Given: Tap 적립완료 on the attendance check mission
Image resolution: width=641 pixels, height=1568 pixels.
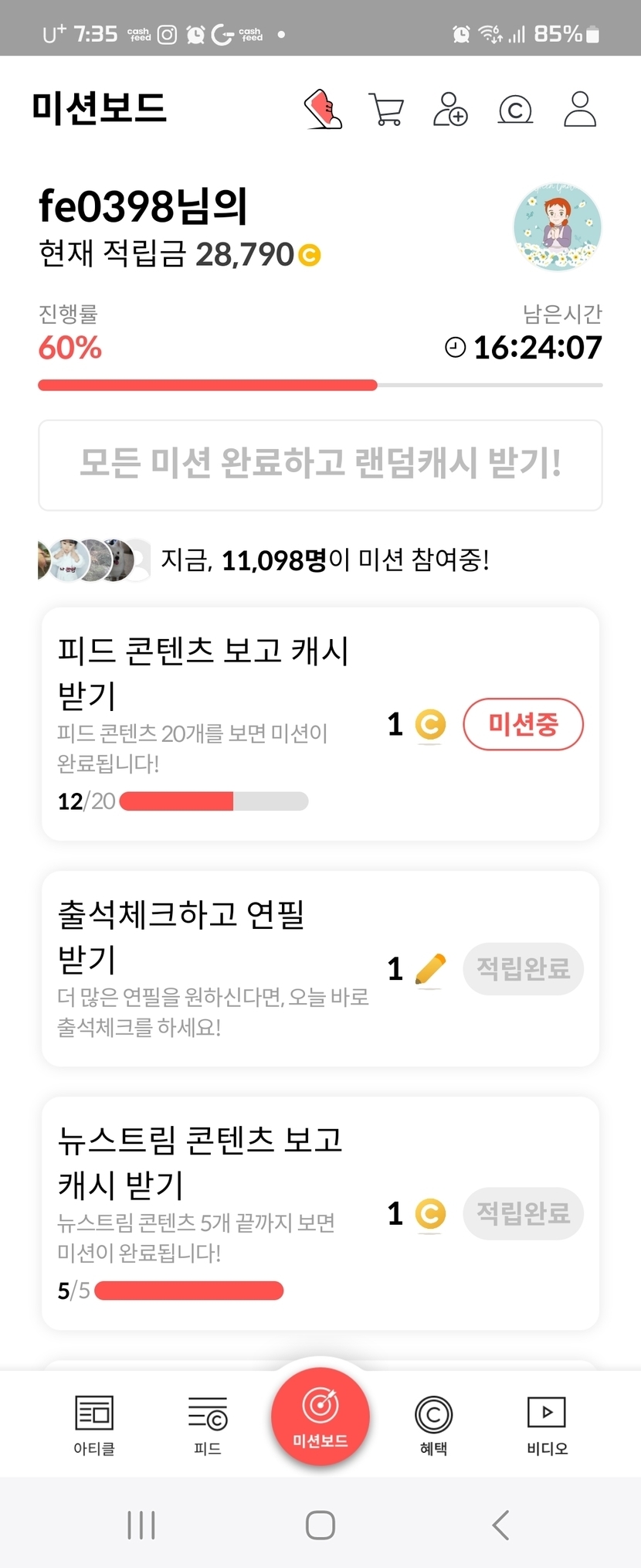Looking at the screenshot, I should [x=523, y=968].
